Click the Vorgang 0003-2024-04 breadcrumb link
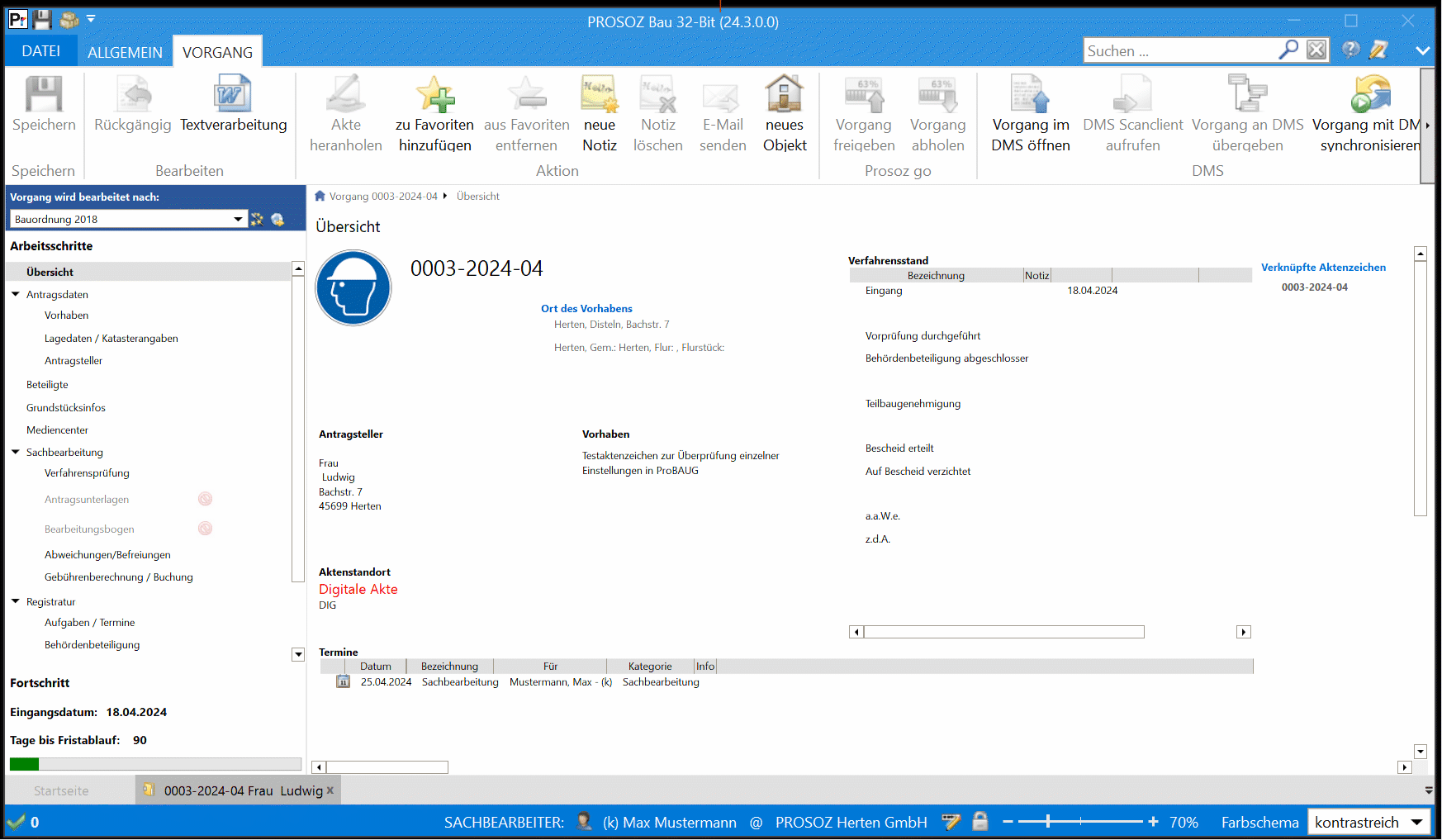1442x840 pixels. click(x=383, y=196)
